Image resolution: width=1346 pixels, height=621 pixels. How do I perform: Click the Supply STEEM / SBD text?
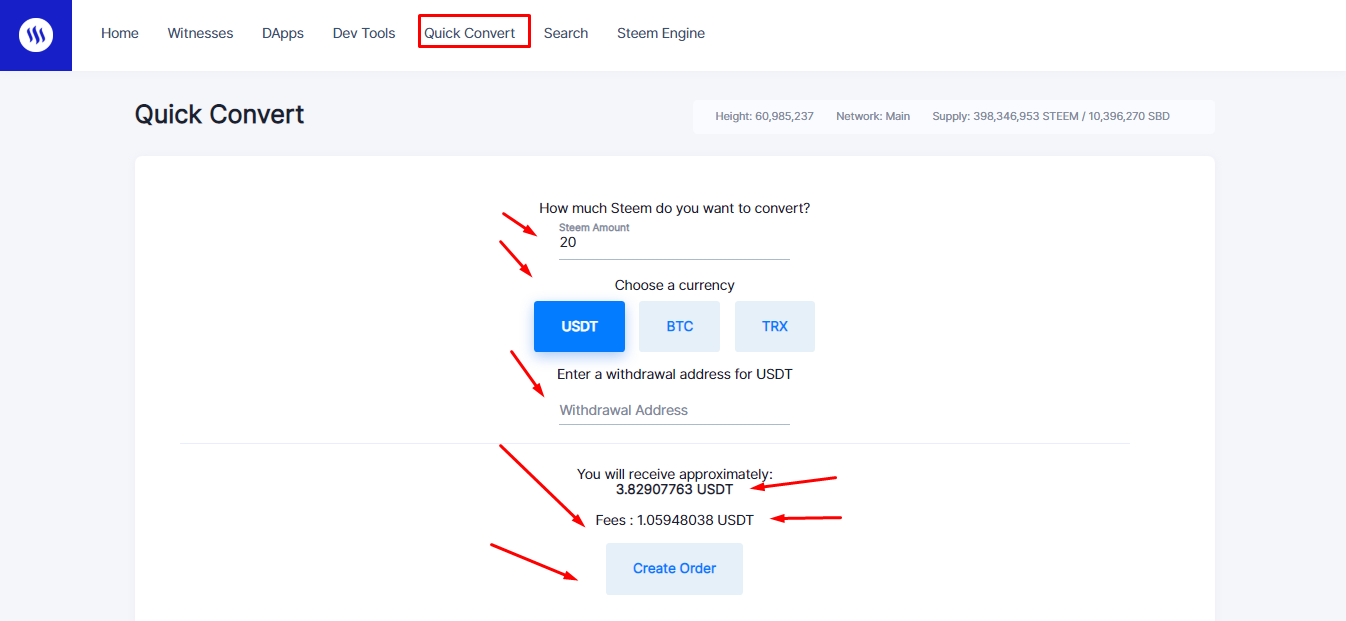[x=1051, y=116]
